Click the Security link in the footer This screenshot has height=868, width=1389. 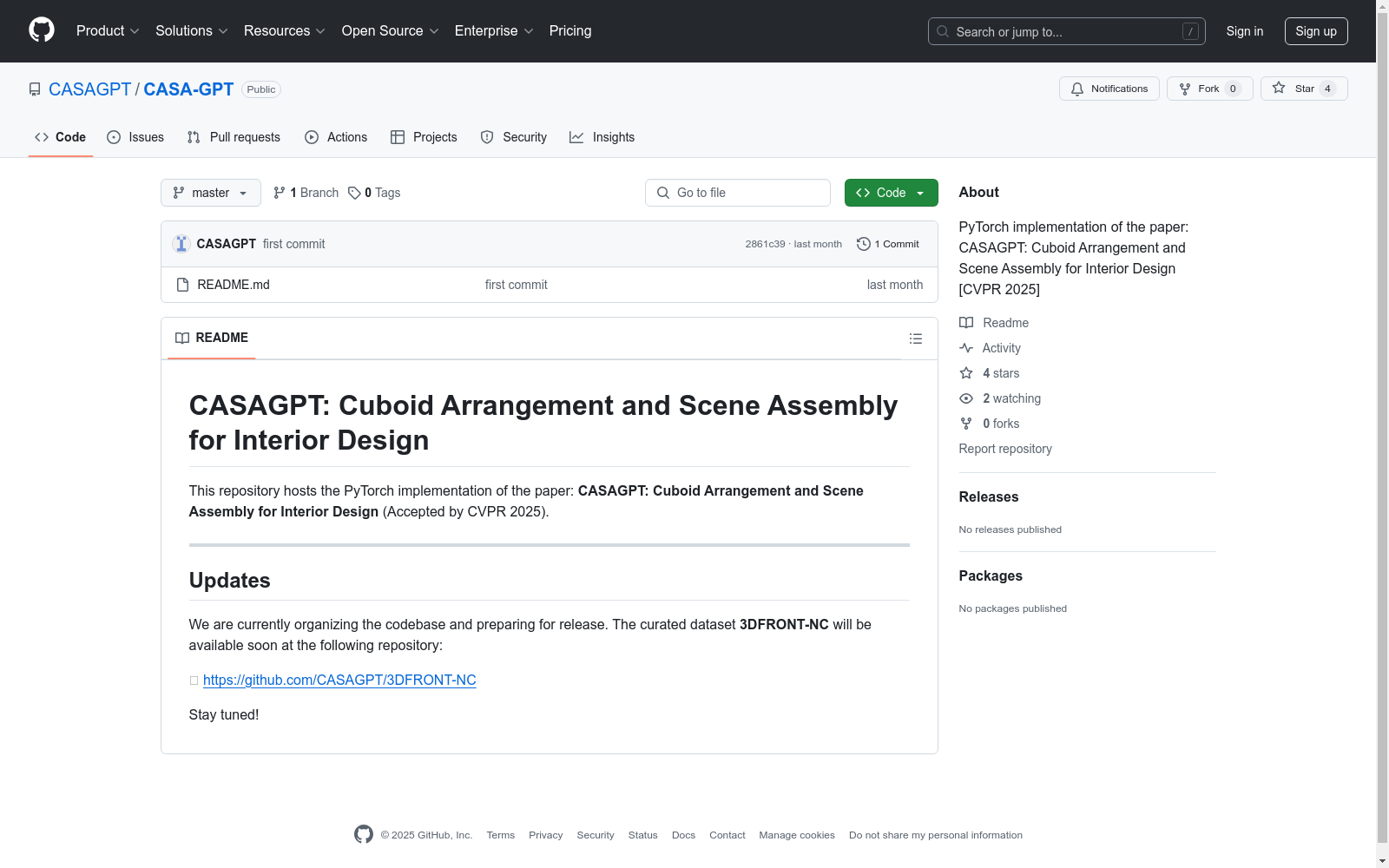pyautogui.click(x=596, y=835)
